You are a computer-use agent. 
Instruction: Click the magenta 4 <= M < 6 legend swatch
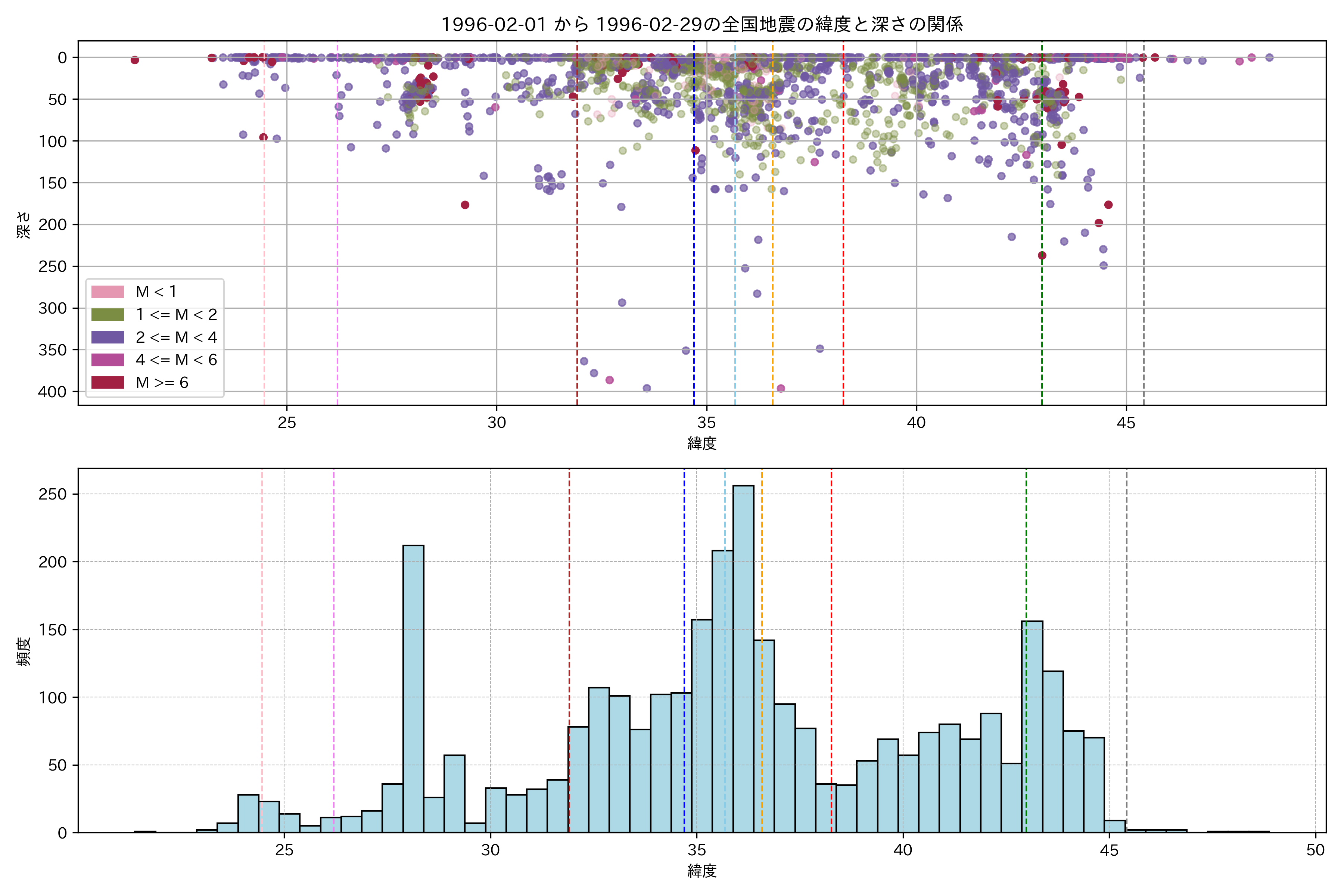pyautogui.click(x=108, y=360)
